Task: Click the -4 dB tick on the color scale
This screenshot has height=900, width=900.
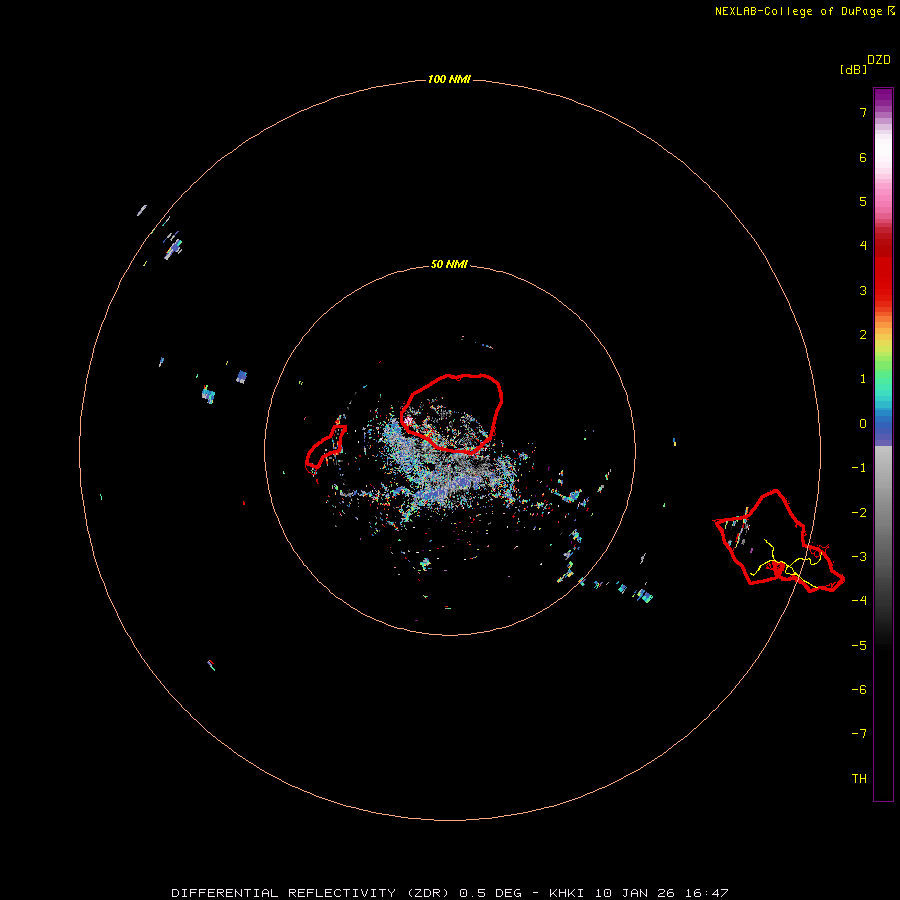Action: [x=859, y=601]
